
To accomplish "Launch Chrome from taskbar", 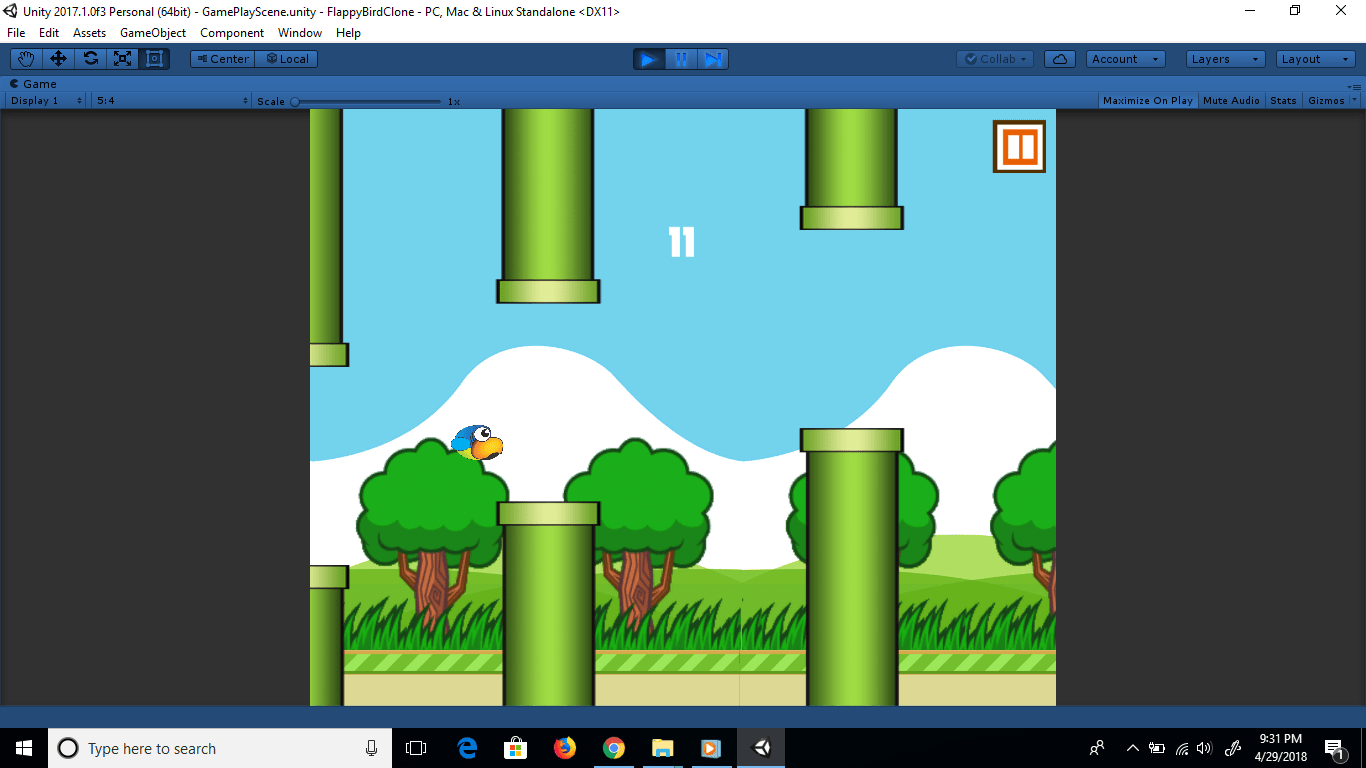I will (x=613, y=748).
